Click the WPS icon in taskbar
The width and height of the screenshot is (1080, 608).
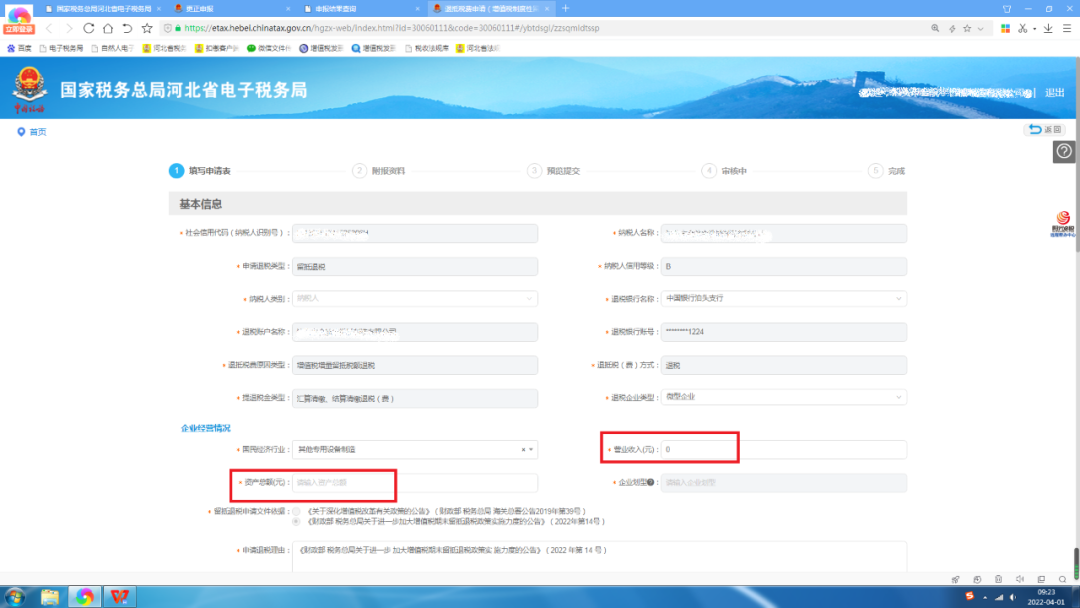119,596
